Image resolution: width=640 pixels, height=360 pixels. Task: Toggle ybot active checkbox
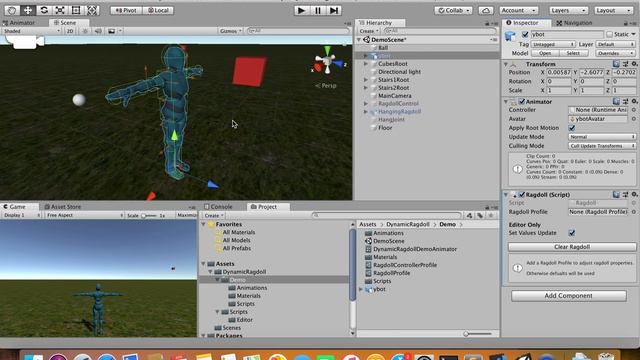point(525,34)
